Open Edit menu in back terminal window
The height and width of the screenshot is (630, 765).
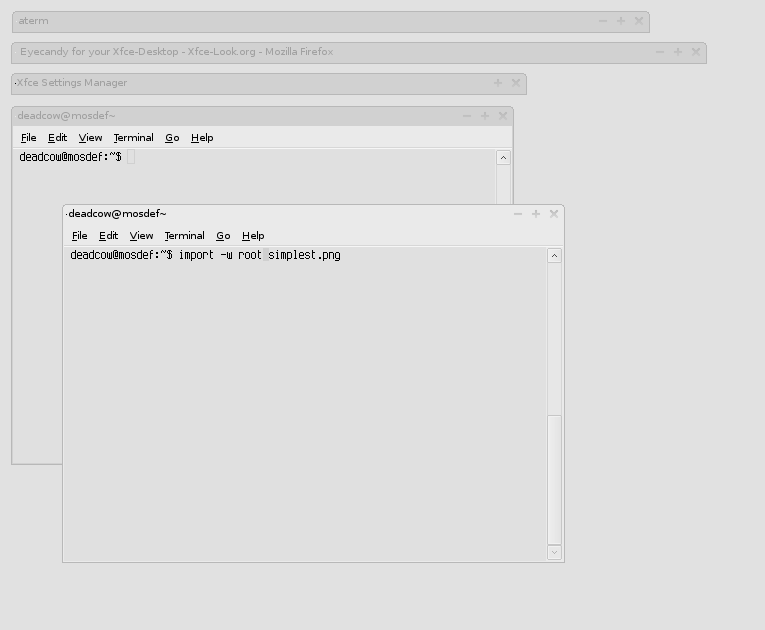tap(58, 138)
